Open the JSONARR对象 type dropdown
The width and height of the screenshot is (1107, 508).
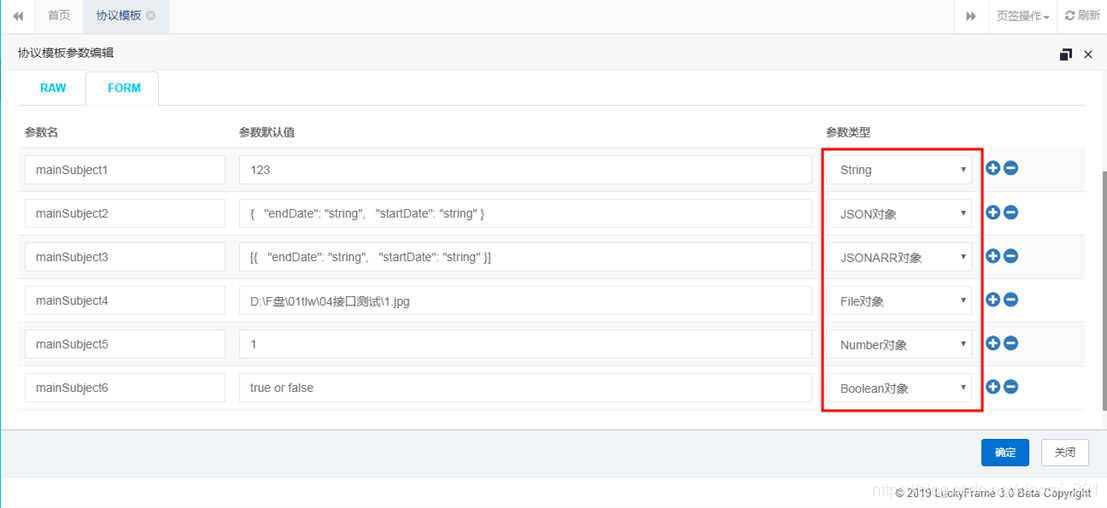coord(899,257)
